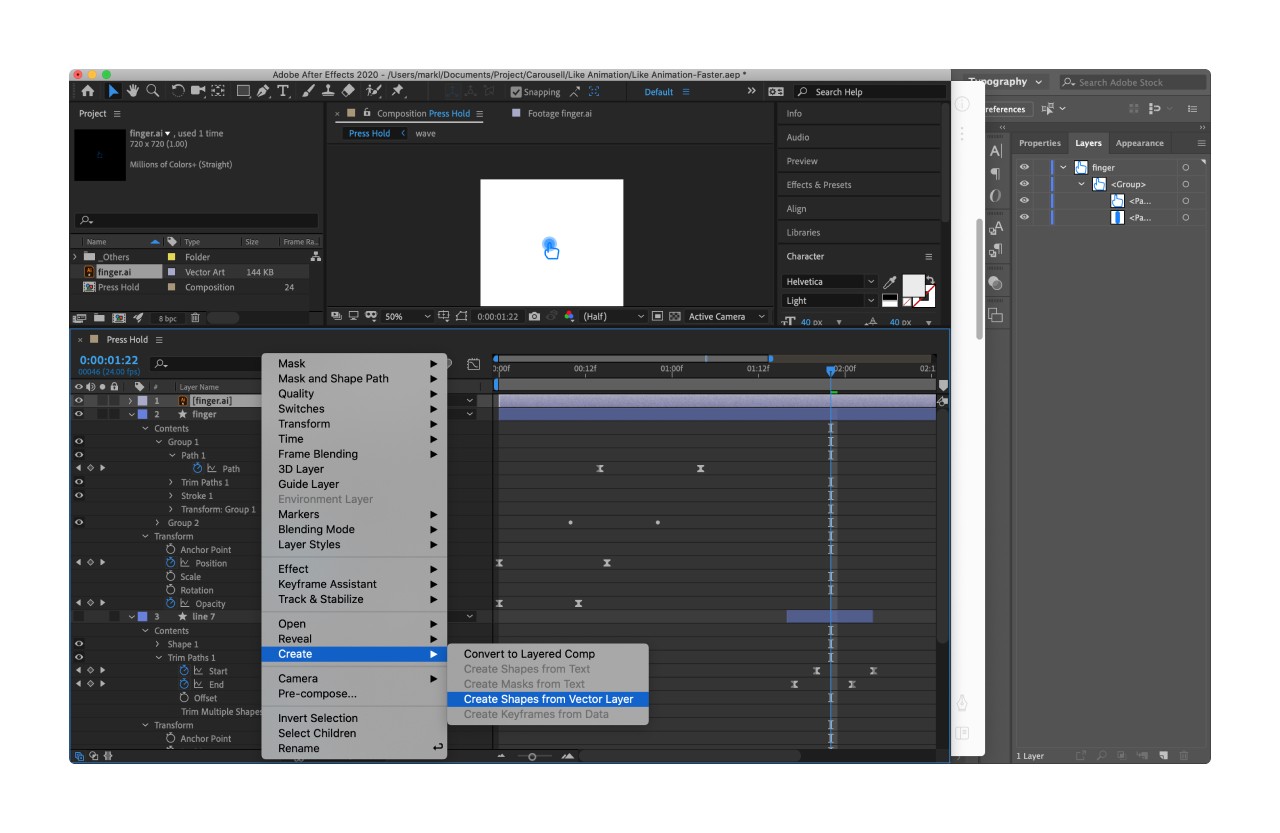The image size is (1280, 833).
Task: Toggle visibility of Group 2
Action: (x=79, y=522)
